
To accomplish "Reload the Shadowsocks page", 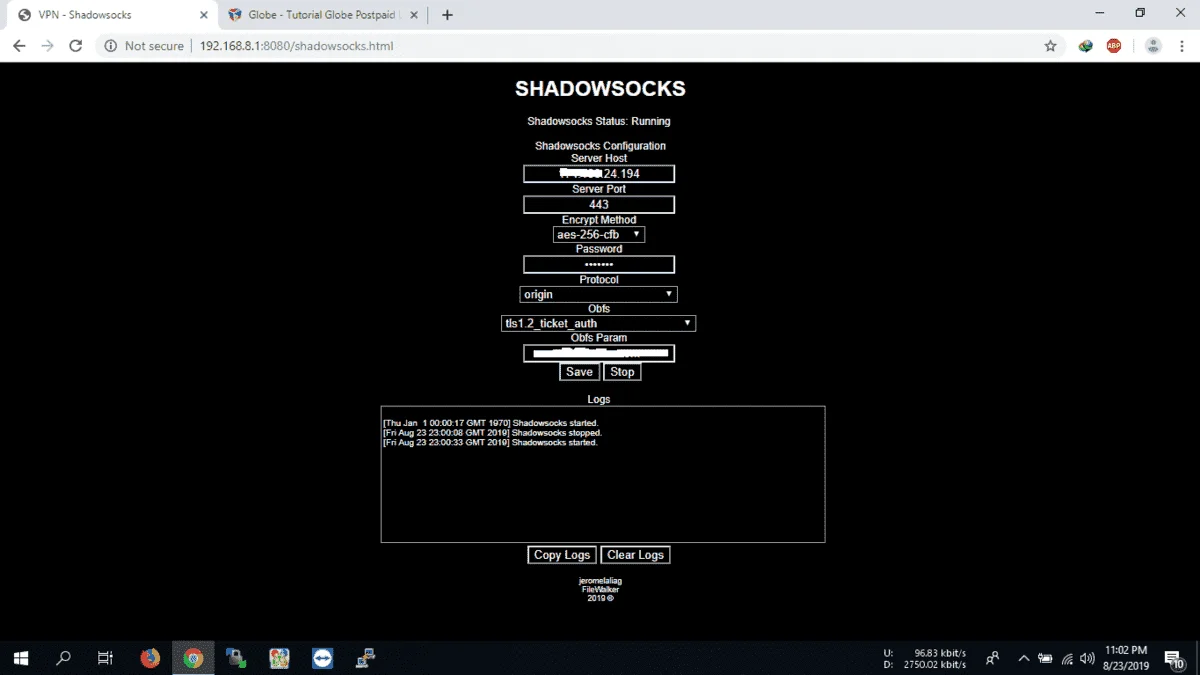I will [75, 46].
